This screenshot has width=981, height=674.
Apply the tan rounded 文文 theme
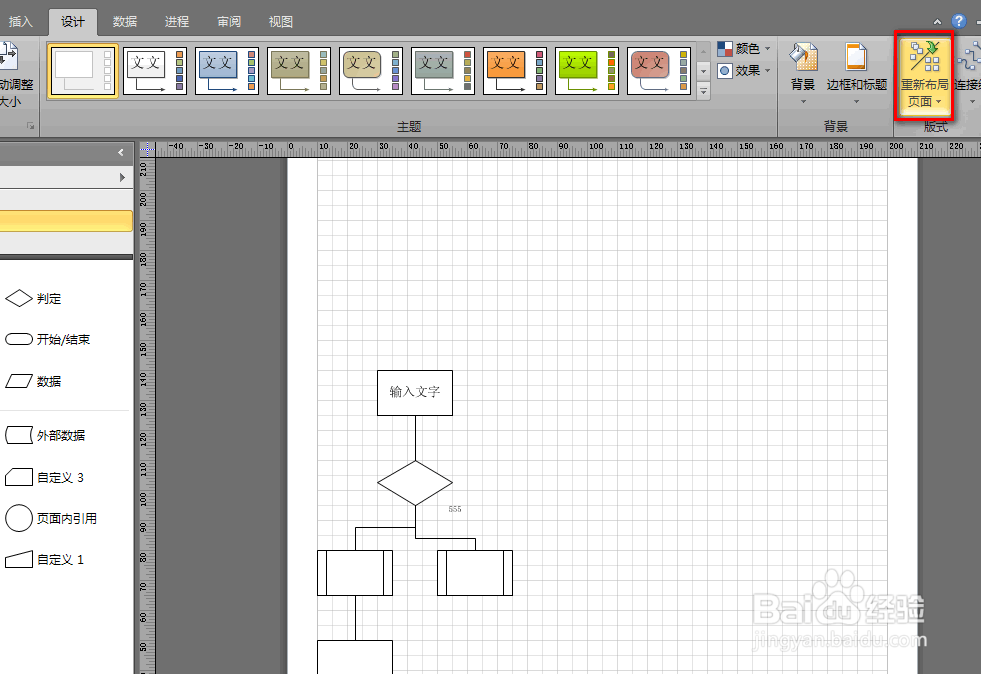coord(370,71)
